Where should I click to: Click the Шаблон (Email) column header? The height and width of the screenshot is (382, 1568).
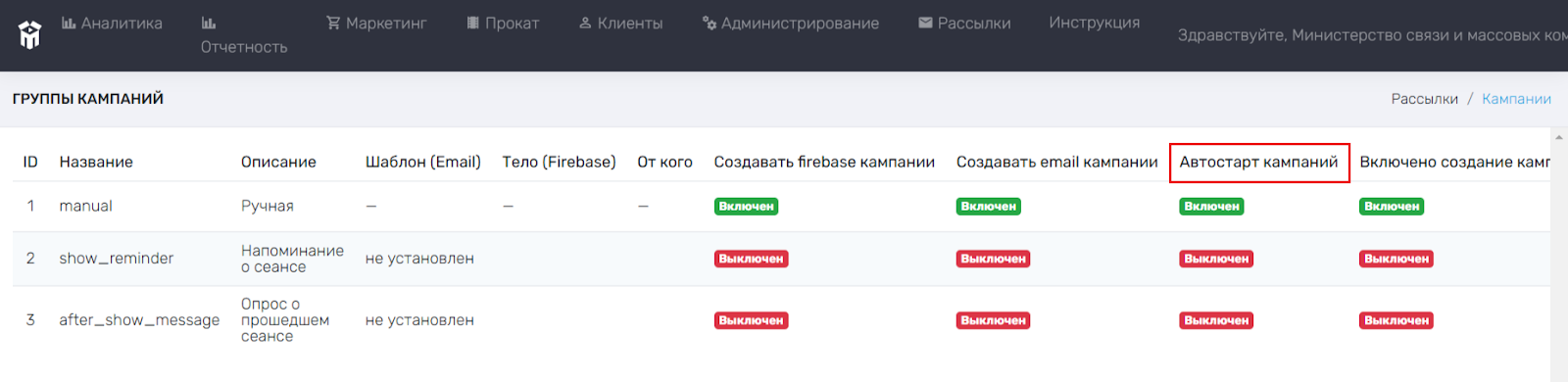tap(423, 162)
